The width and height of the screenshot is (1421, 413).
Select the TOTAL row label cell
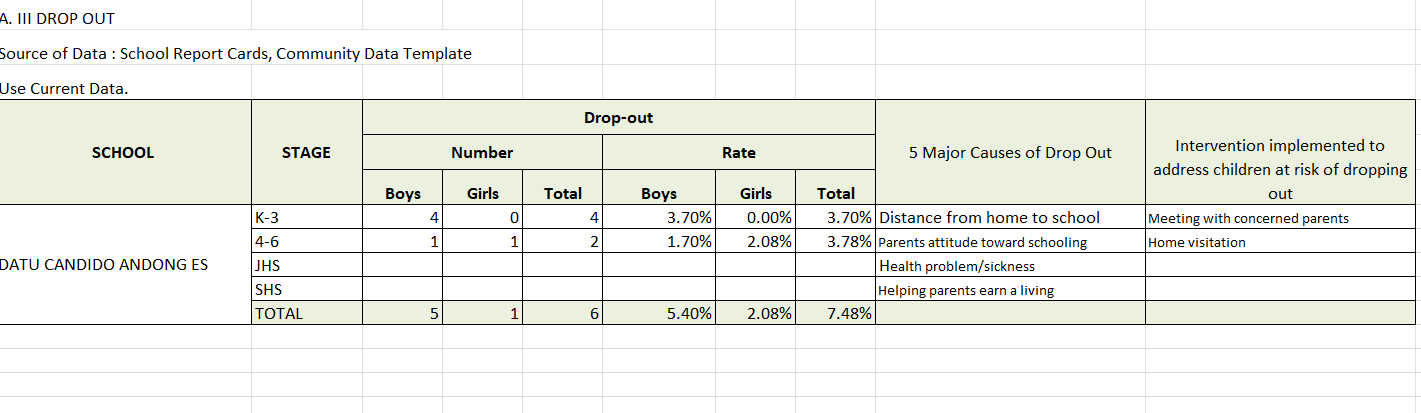[307, 313]
